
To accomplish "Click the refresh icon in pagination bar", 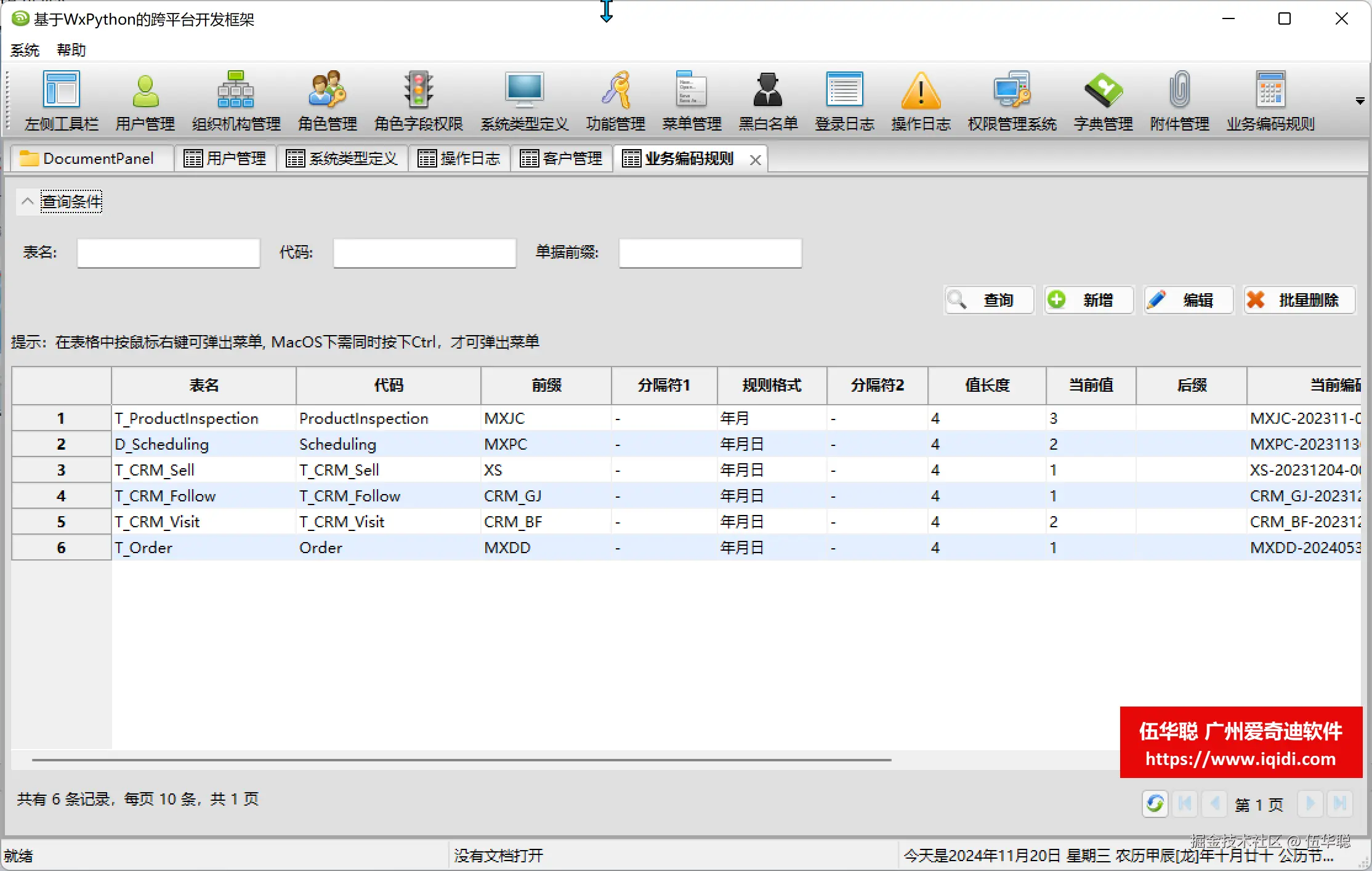I will 1155,804.
